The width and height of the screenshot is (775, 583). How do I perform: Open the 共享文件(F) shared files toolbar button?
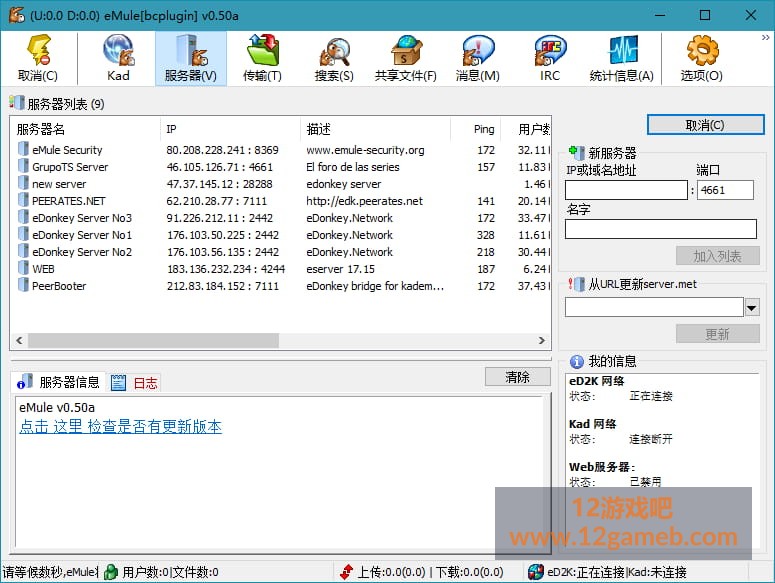click(x=406, y=58)
